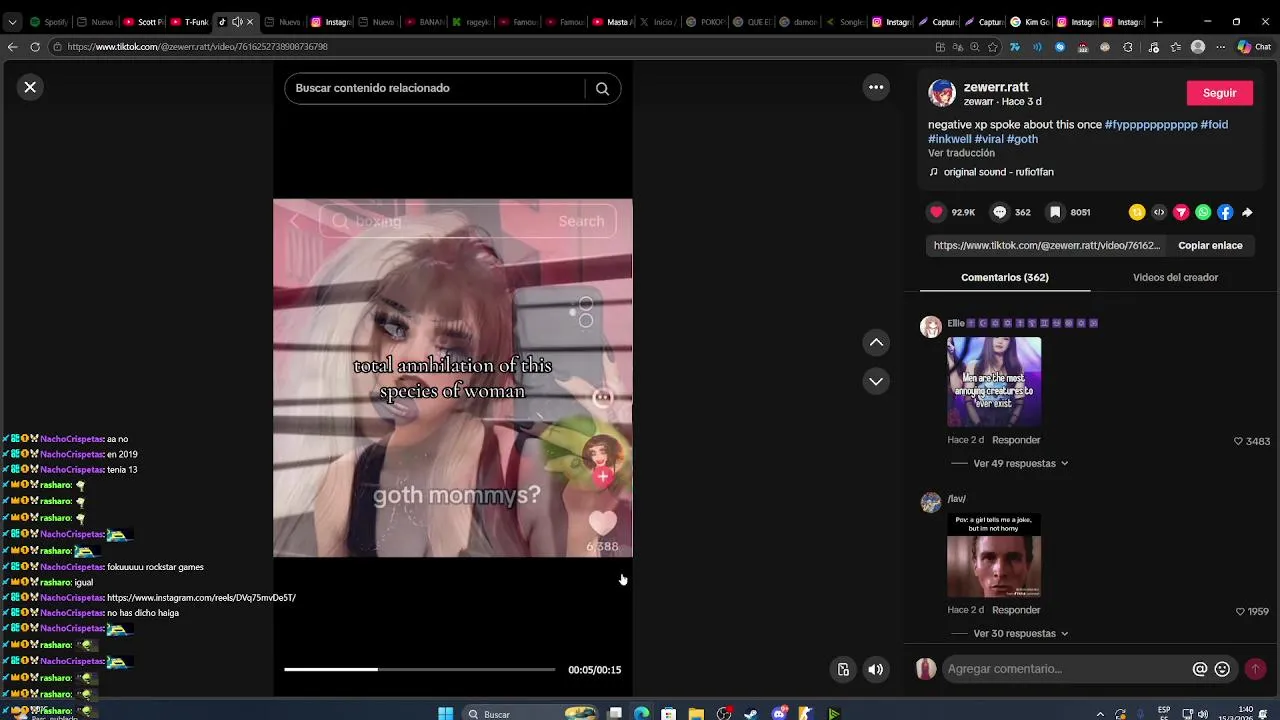Open Steam from the taskbar
Viewport: 1280px width, 720px height.
751,714
